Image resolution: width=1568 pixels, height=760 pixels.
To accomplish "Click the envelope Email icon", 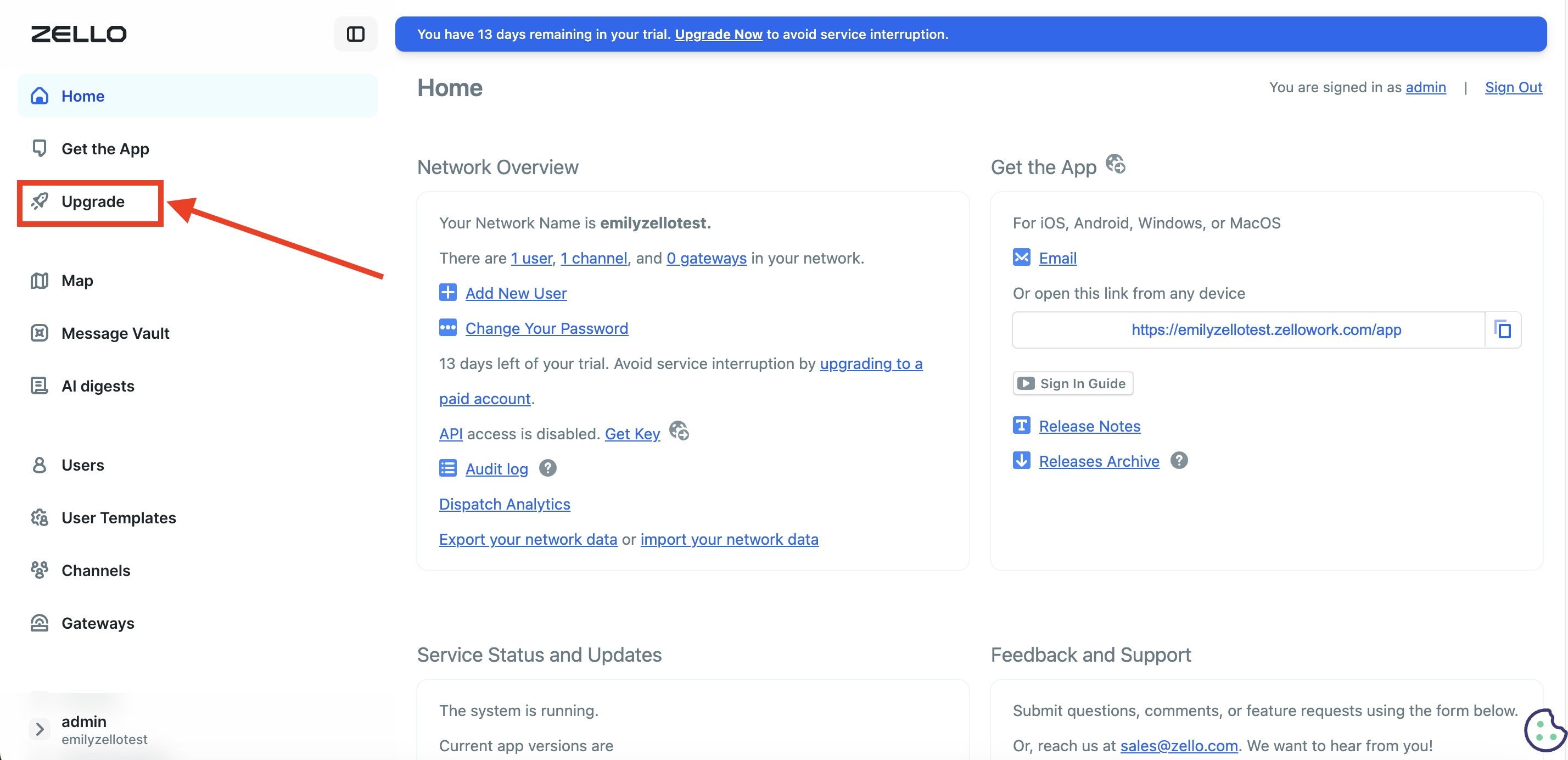I will click(1021, 258).
